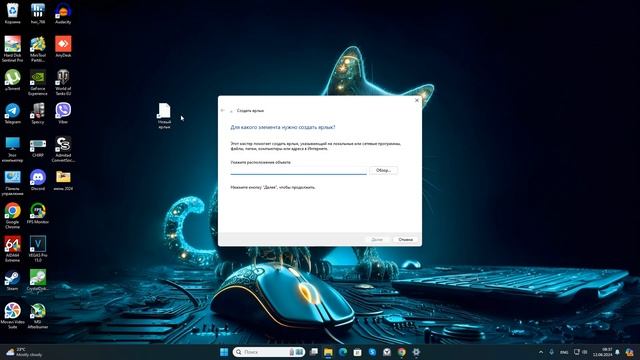Click the Отмена cancel button
Image resolution: width=640 pixels, height=360 pixels.
click(x=405, y=239)
